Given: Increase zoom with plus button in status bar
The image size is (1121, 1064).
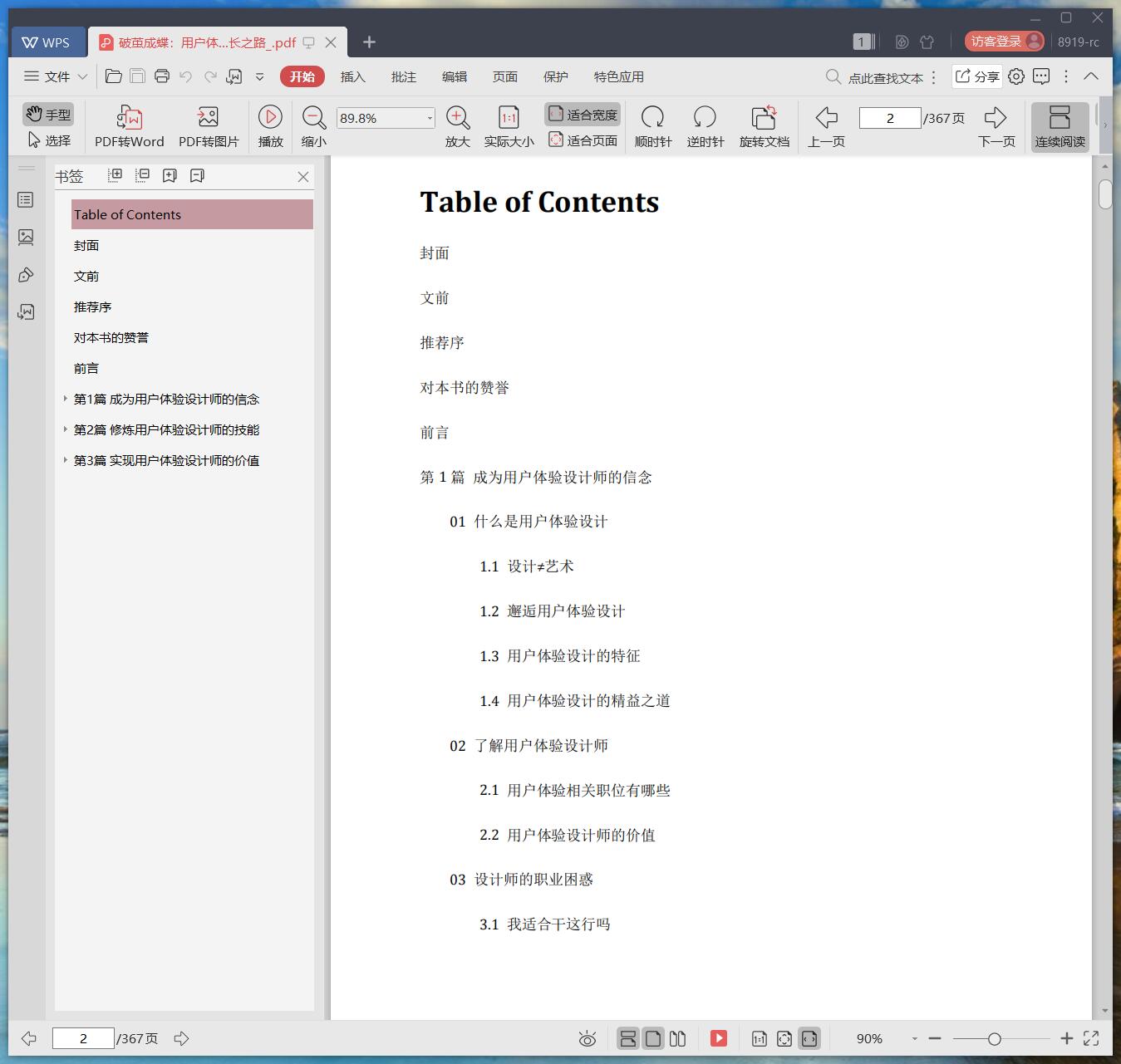Looking at the screenshot, I should [1066, 1038].
